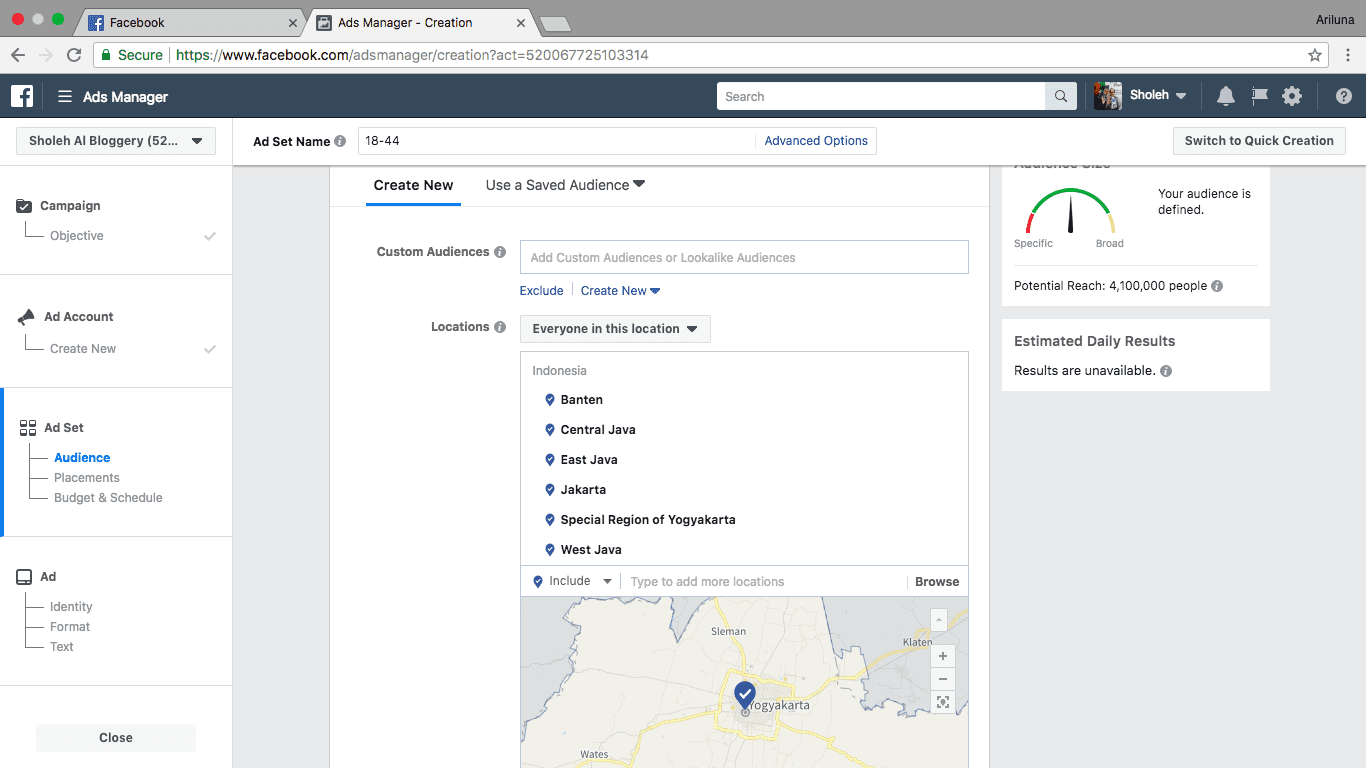This screenshot has width=1366, height=768.
Task: Open Use a Saved Audience dropdown
Action: coord(565,185)
